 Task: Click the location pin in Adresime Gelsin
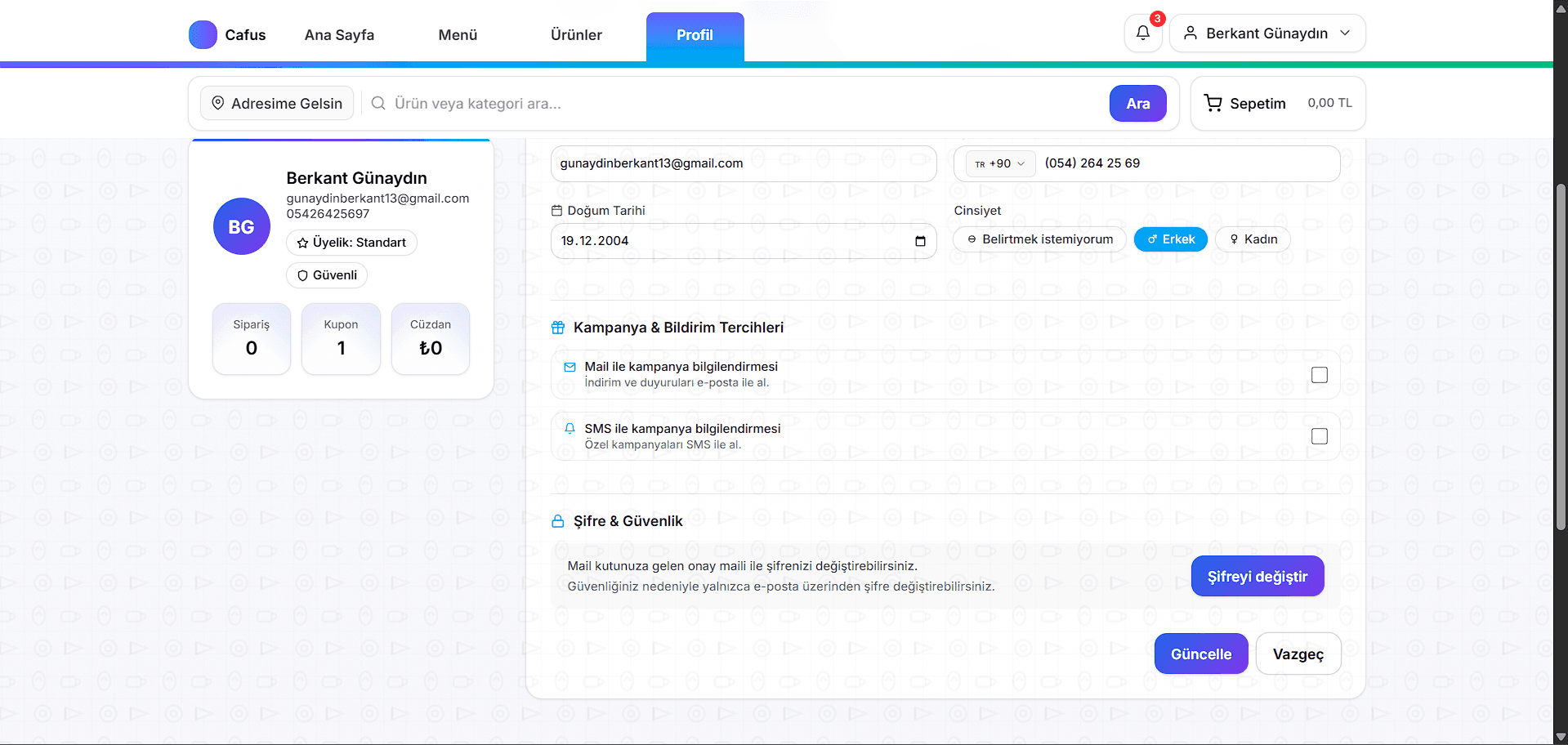coord(218,103)
